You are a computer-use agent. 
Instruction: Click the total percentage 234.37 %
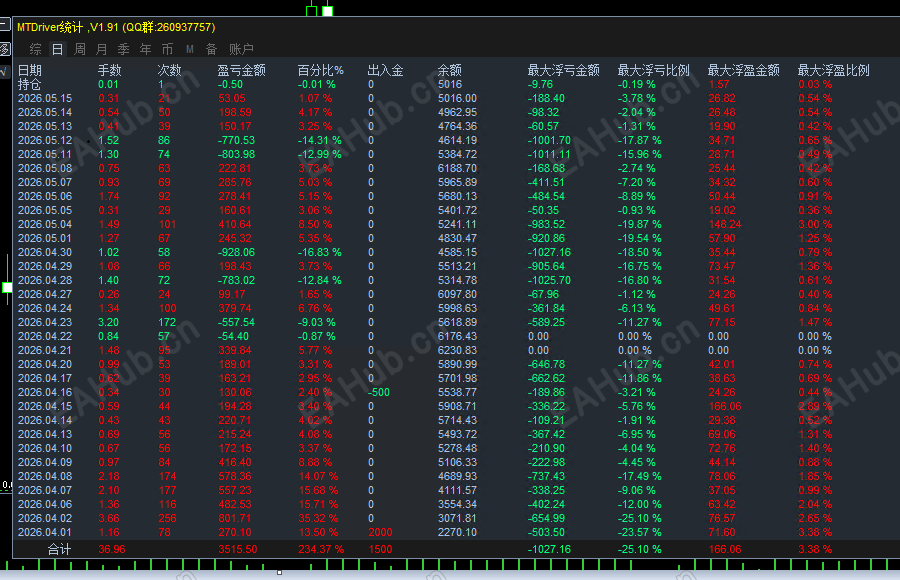tap(321, 549)
